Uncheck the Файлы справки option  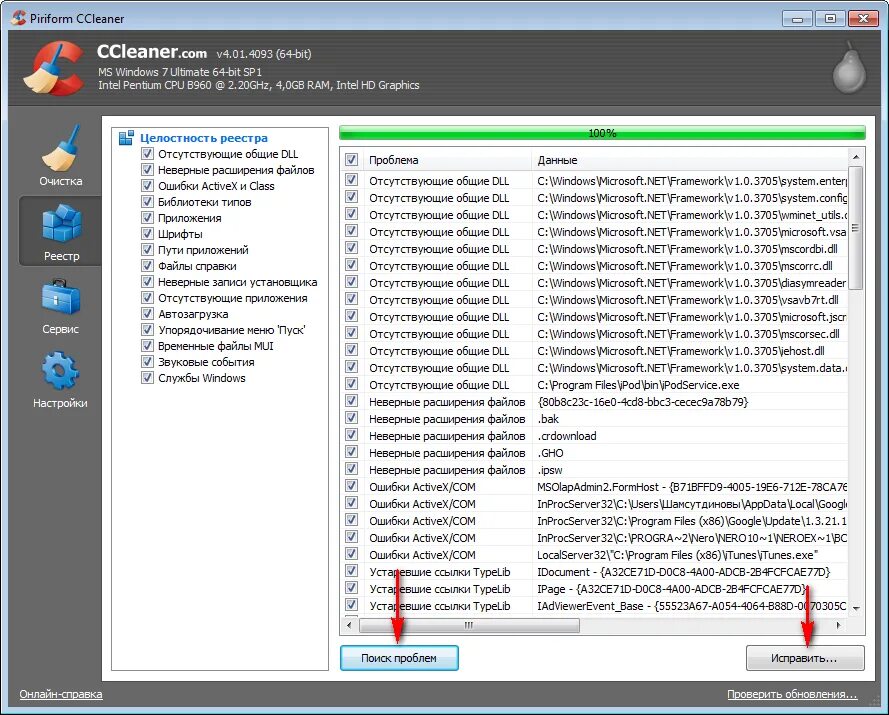coord(147,265)
